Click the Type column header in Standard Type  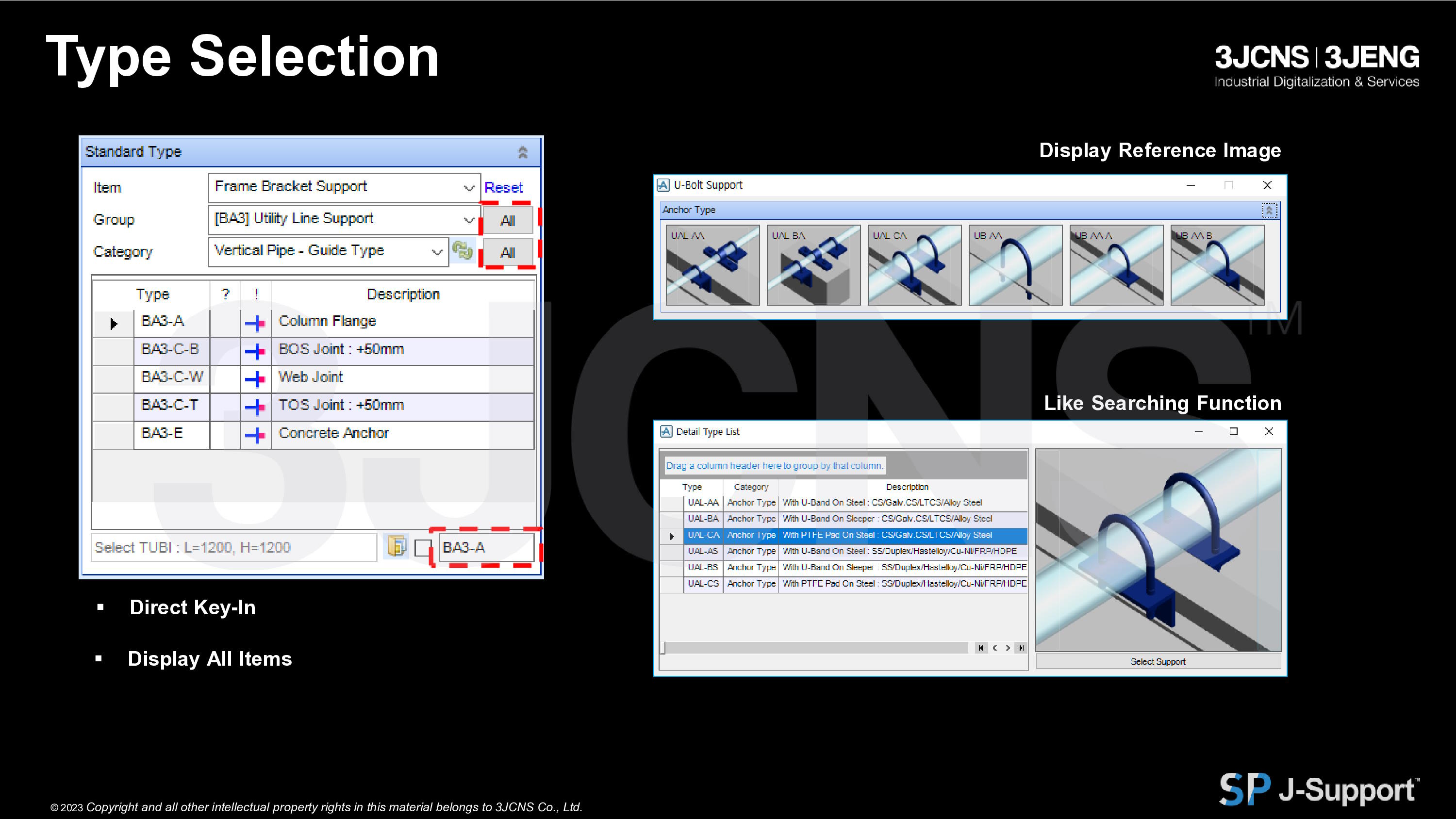152,295
